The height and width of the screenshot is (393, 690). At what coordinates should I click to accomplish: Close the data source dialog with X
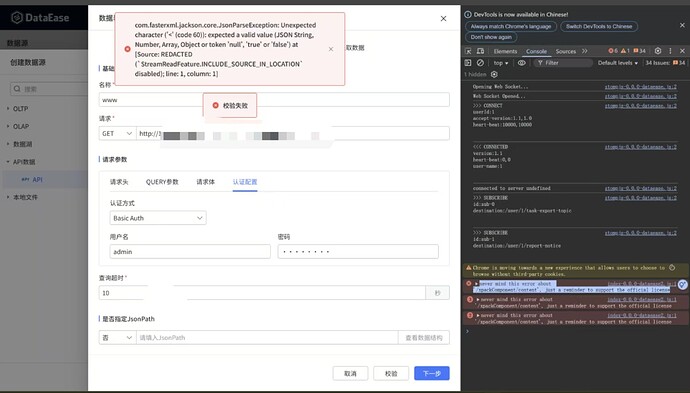click(444, 18)
